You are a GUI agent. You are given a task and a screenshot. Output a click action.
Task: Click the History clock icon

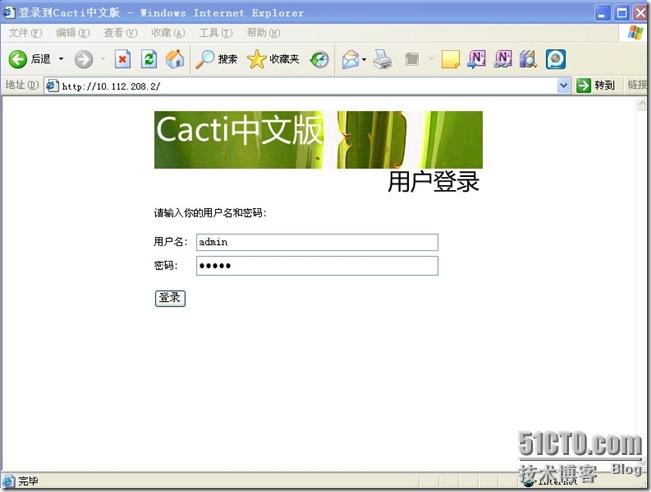click(320, 59)
